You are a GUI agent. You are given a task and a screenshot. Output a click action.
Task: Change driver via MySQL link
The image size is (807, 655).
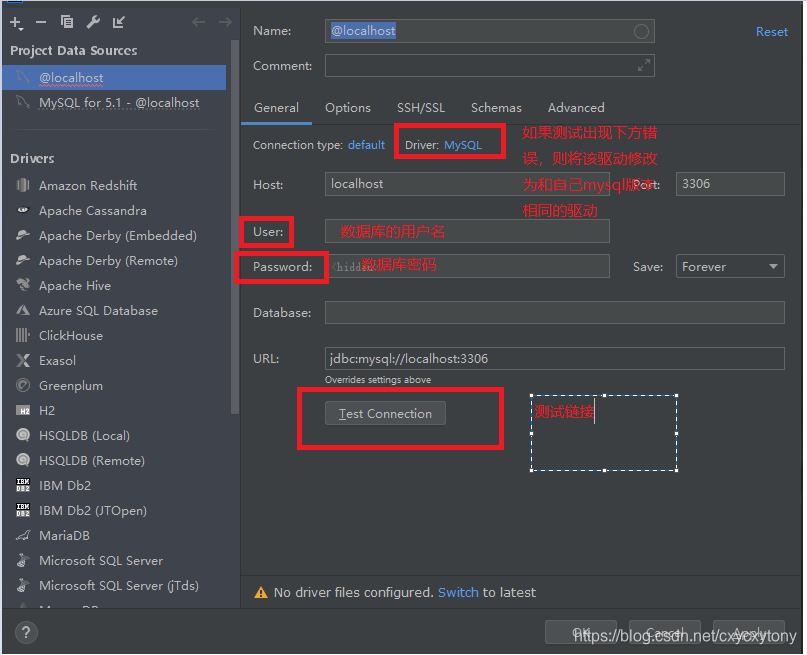coord(463,145)
